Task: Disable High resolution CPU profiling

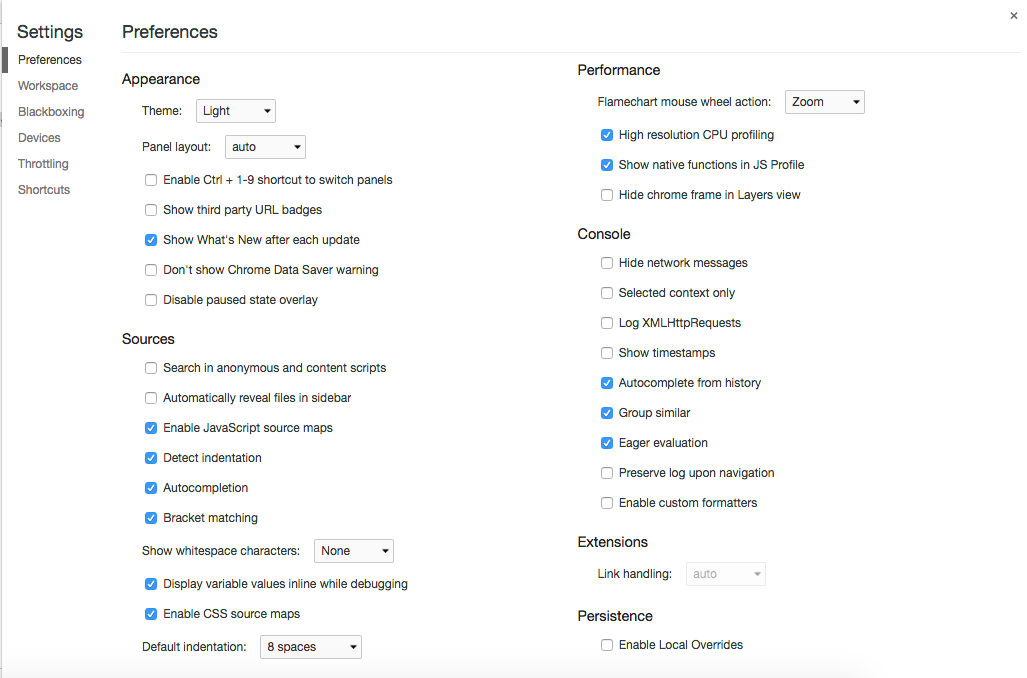Action: 607,135
